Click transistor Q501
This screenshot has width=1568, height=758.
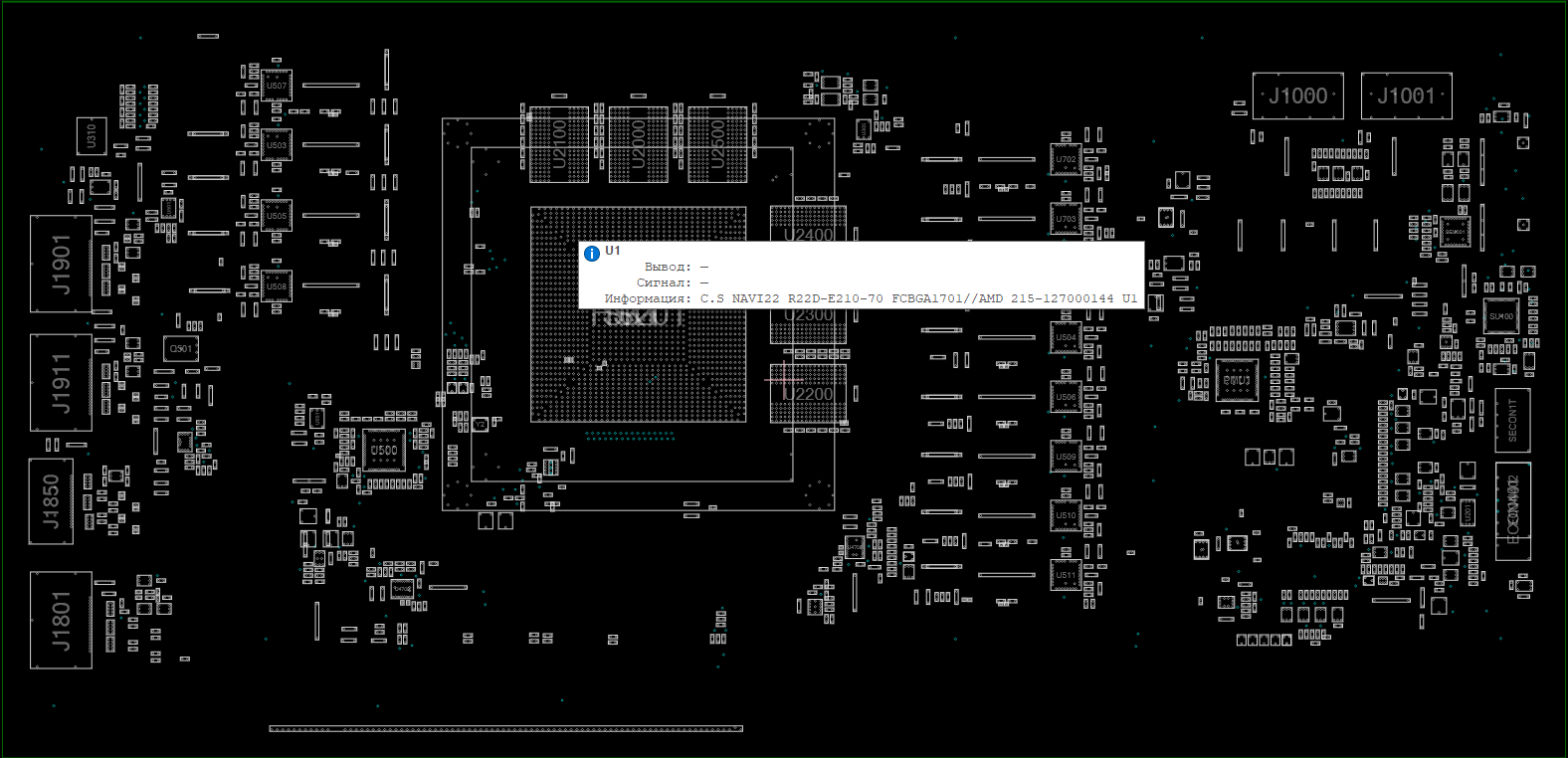click(x=181, y=349)
